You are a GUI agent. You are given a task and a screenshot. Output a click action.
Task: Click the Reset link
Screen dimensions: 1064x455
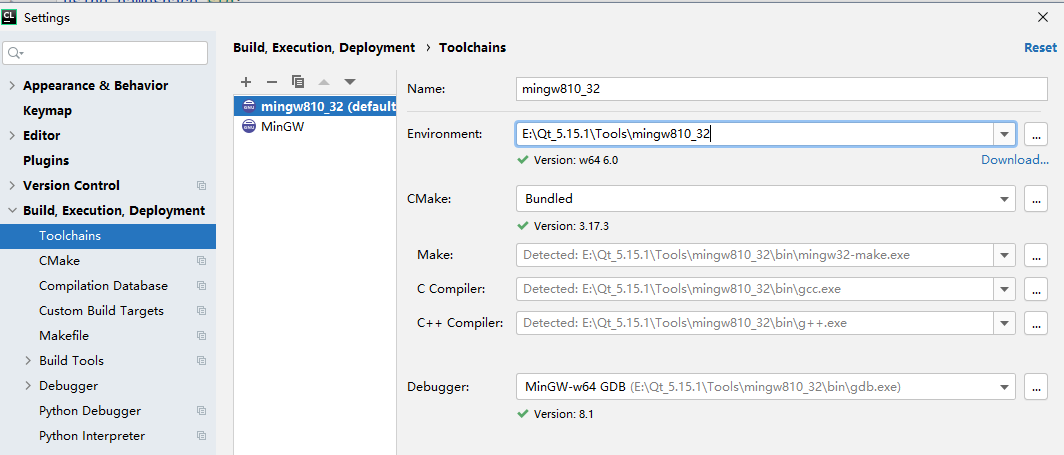click(1040, 47)
